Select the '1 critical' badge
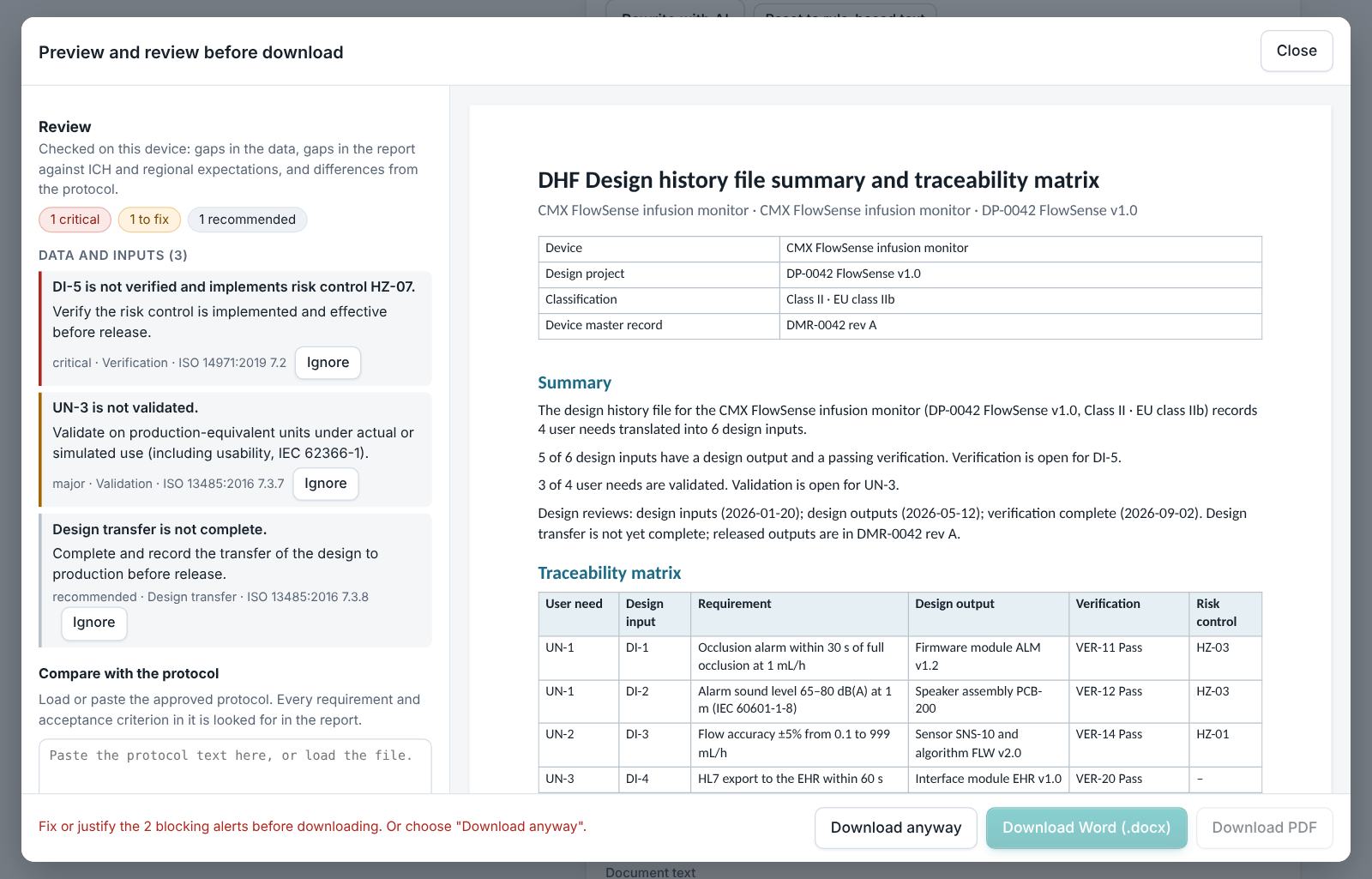Image resolution: width=1372 pixels, height=879 pixels. [75, 220]
